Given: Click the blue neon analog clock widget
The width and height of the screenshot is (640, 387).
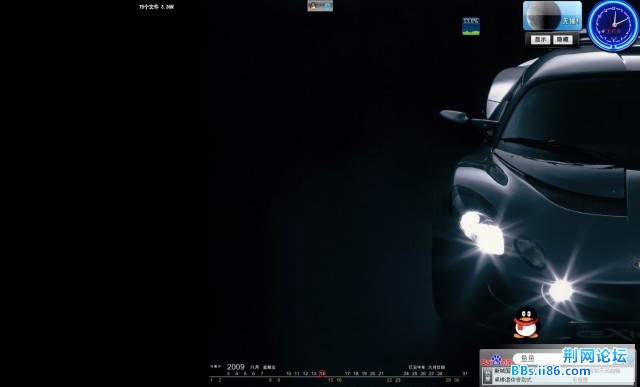Looking at the screenshot, I should tap(614, 25).
